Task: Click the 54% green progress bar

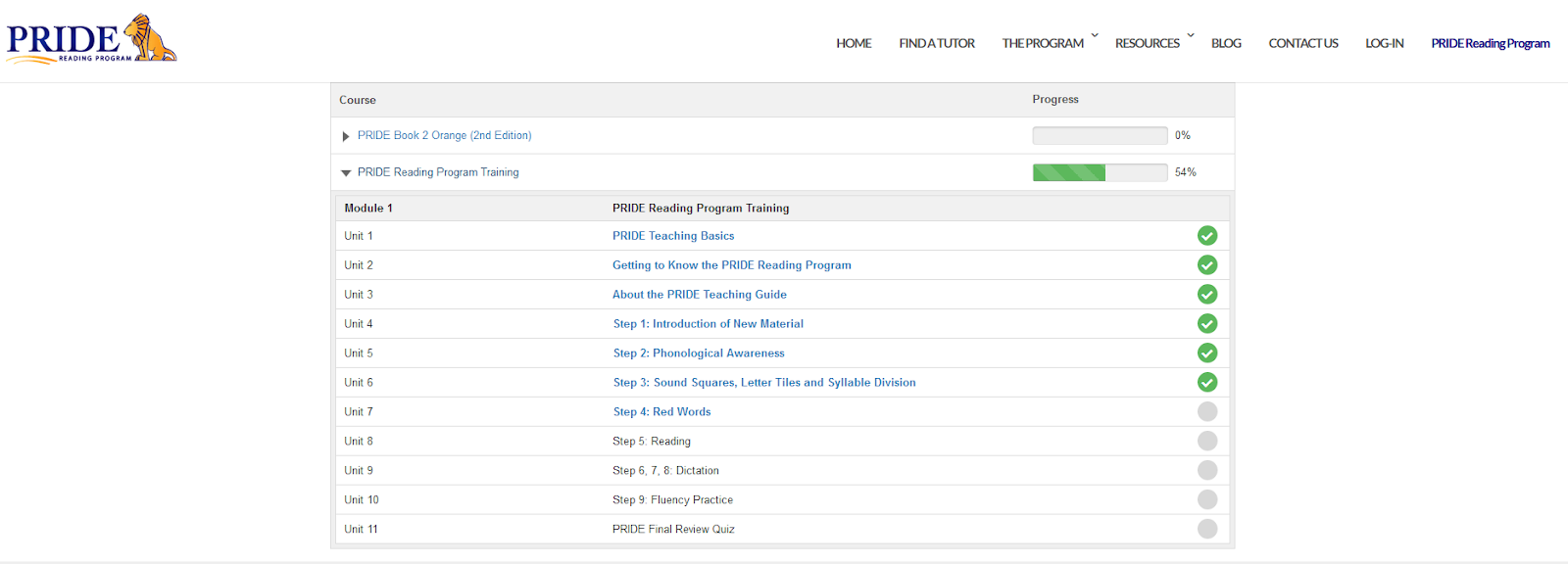Action: [x=1100, y=172]
